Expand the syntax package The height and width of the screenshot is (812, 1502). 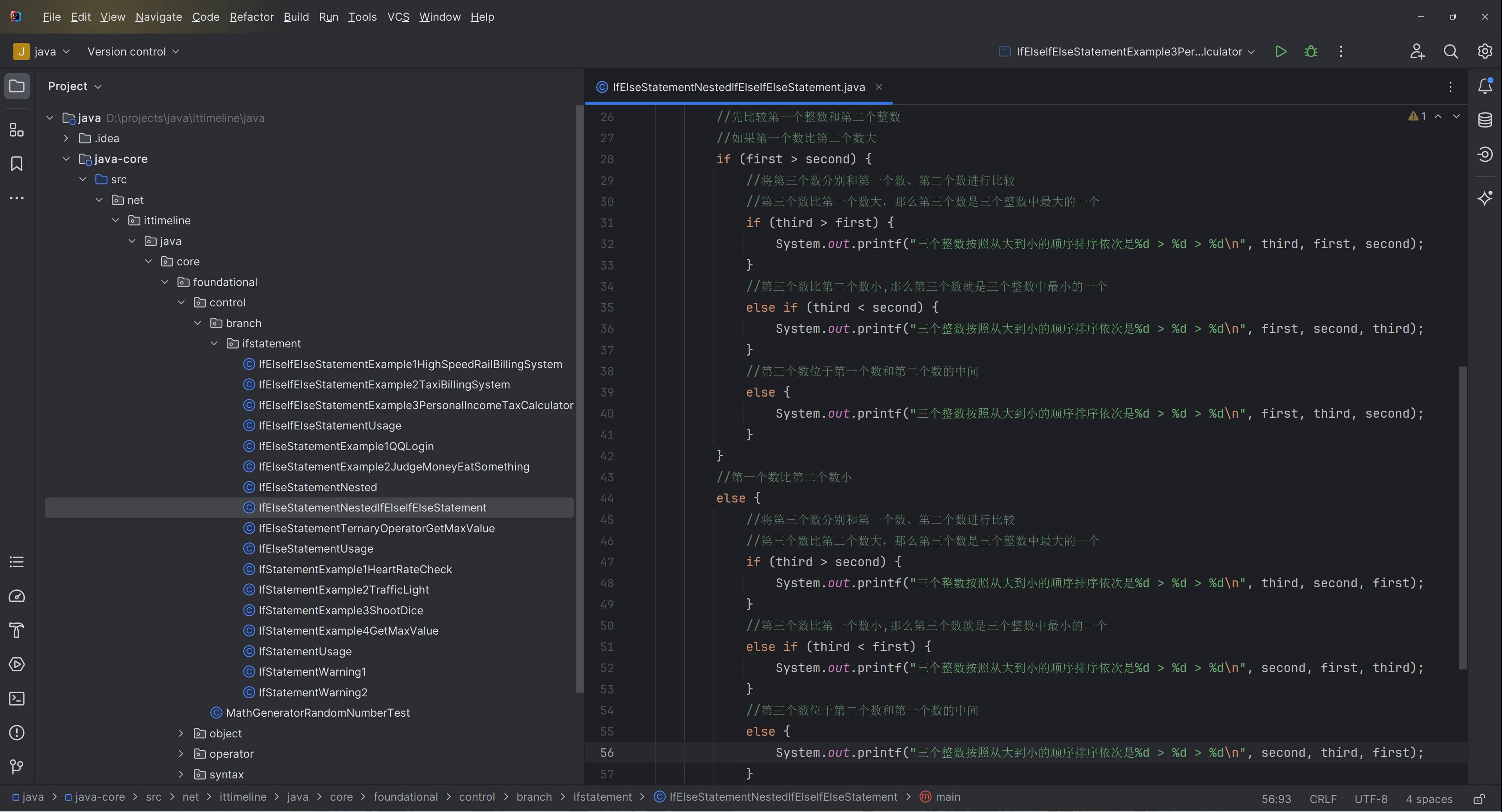[181, 774]
